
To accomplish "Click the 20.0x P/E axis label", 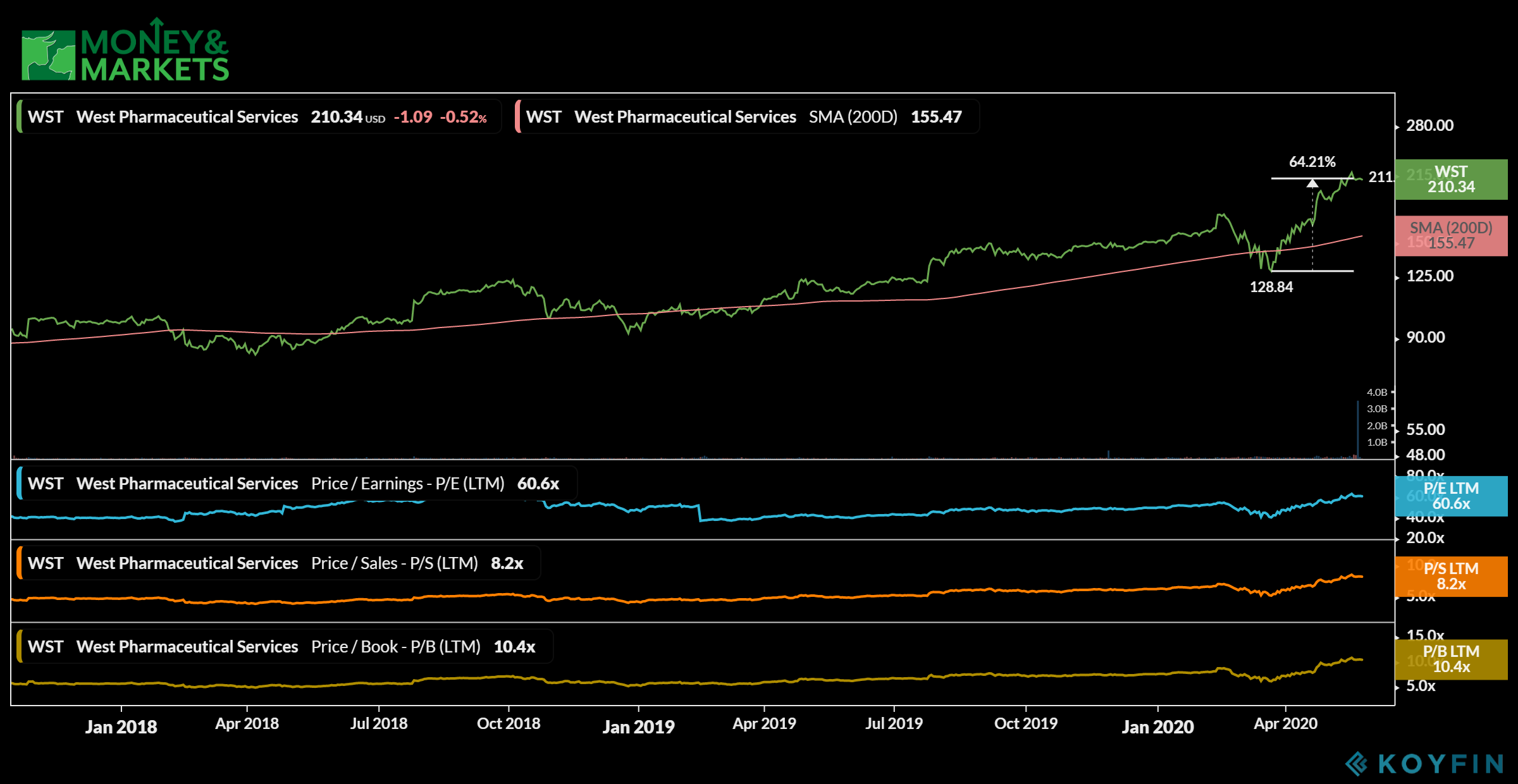I will pos(1425,538).
